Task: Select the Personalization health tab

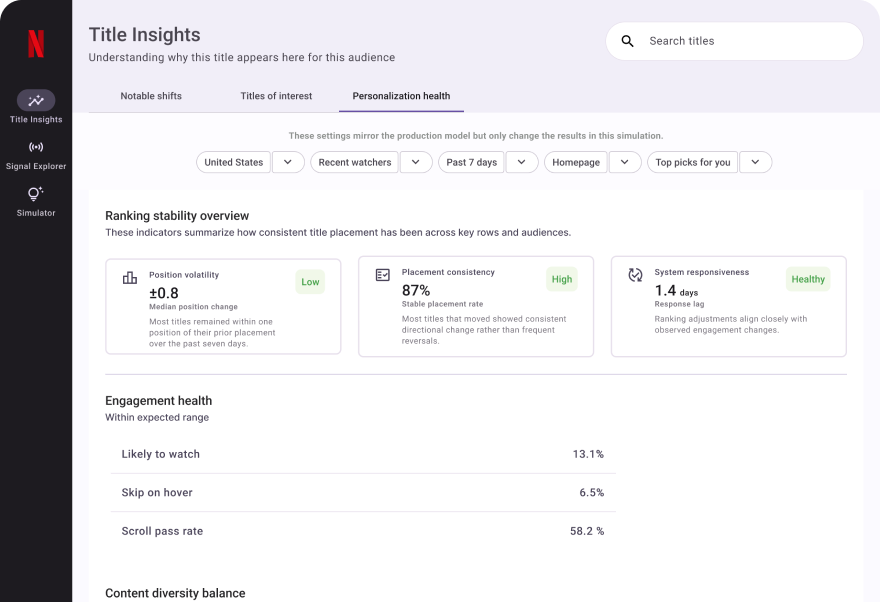Action: point(401,96)
